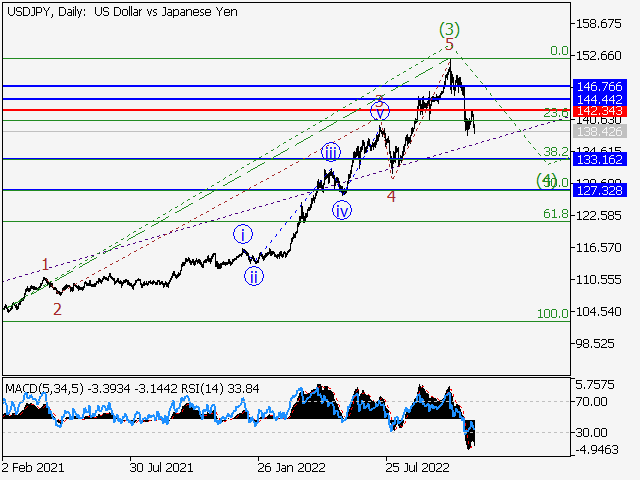
Task: Click the gray current price label 138.426
Action: click(x=600, y=131)
